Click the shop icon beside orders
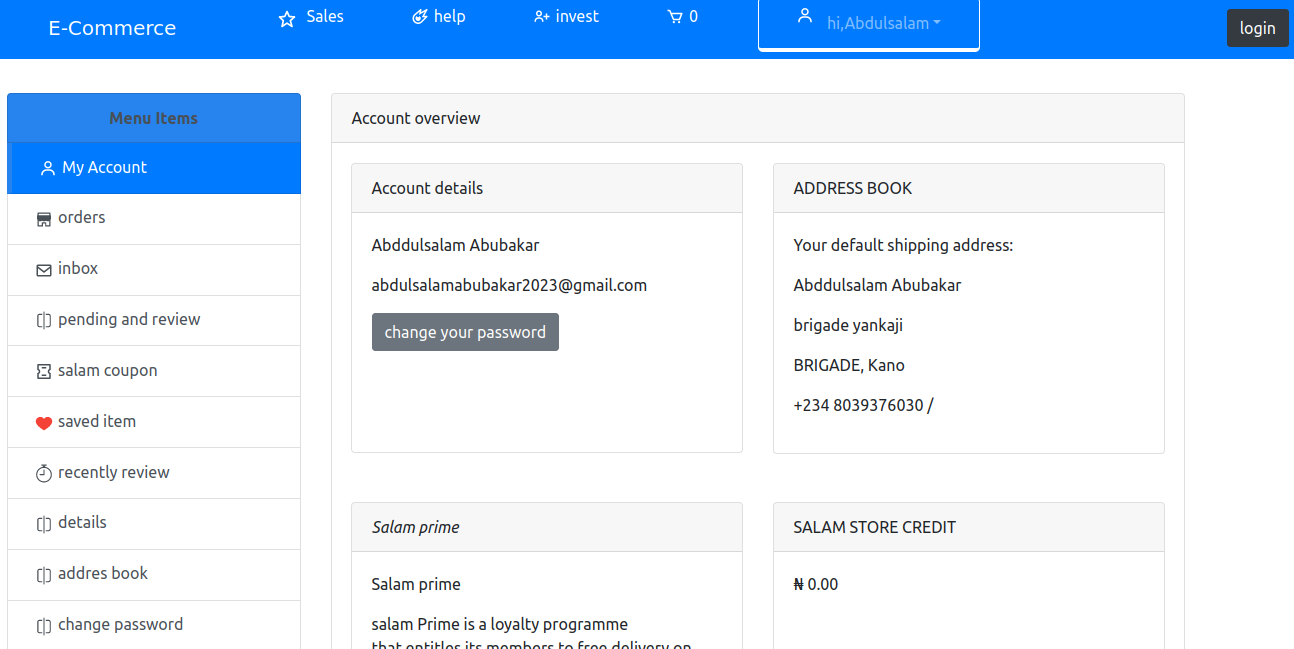Image resolution: width=1294 pixels, height=649 pixels. point(44,219)
